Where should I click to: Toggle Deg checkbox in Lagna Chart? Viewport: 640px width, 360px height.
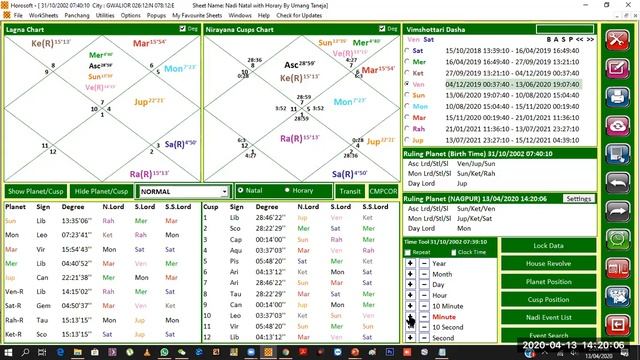[x=182, y=29]
